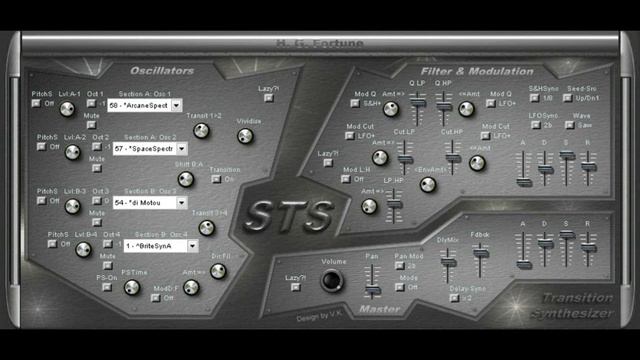Click the Cut HP slider
640x360 pixels.
tap(452, 158)
